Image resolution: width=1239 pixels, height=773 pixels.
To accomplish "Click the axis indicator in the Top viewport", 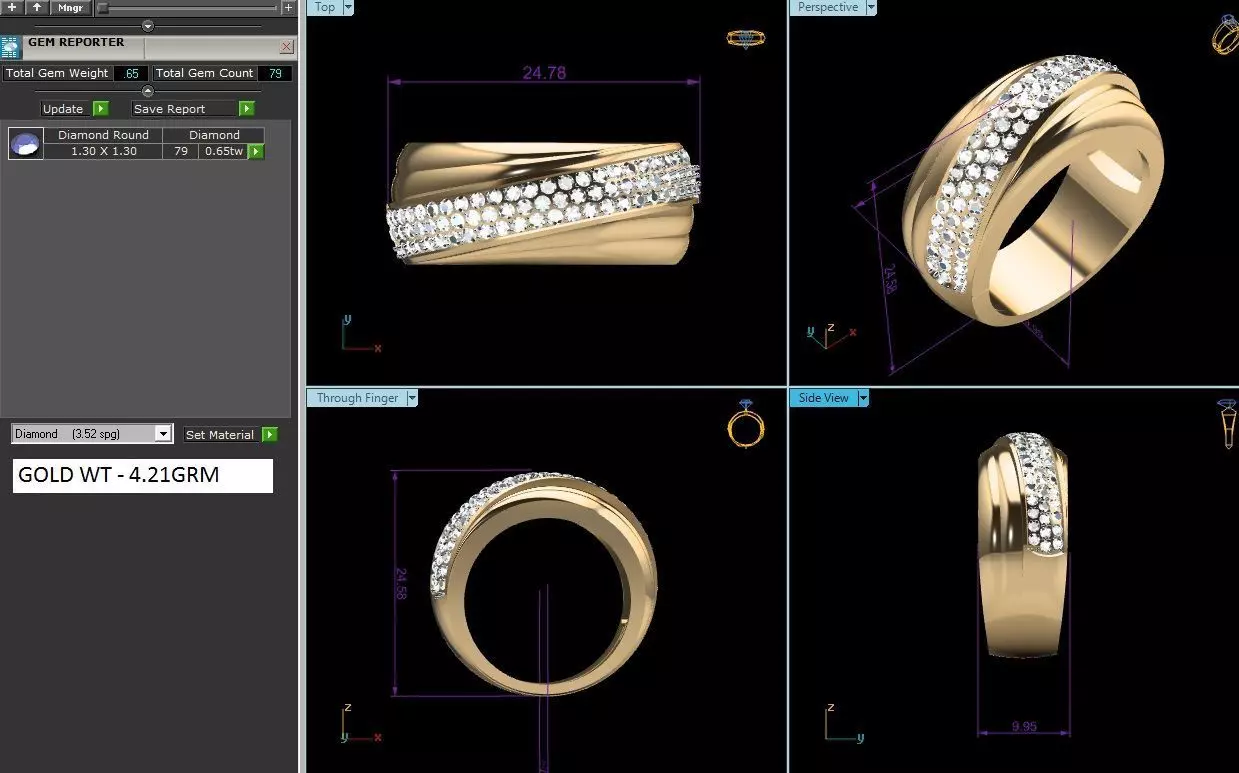I will [x=360, y=333].
